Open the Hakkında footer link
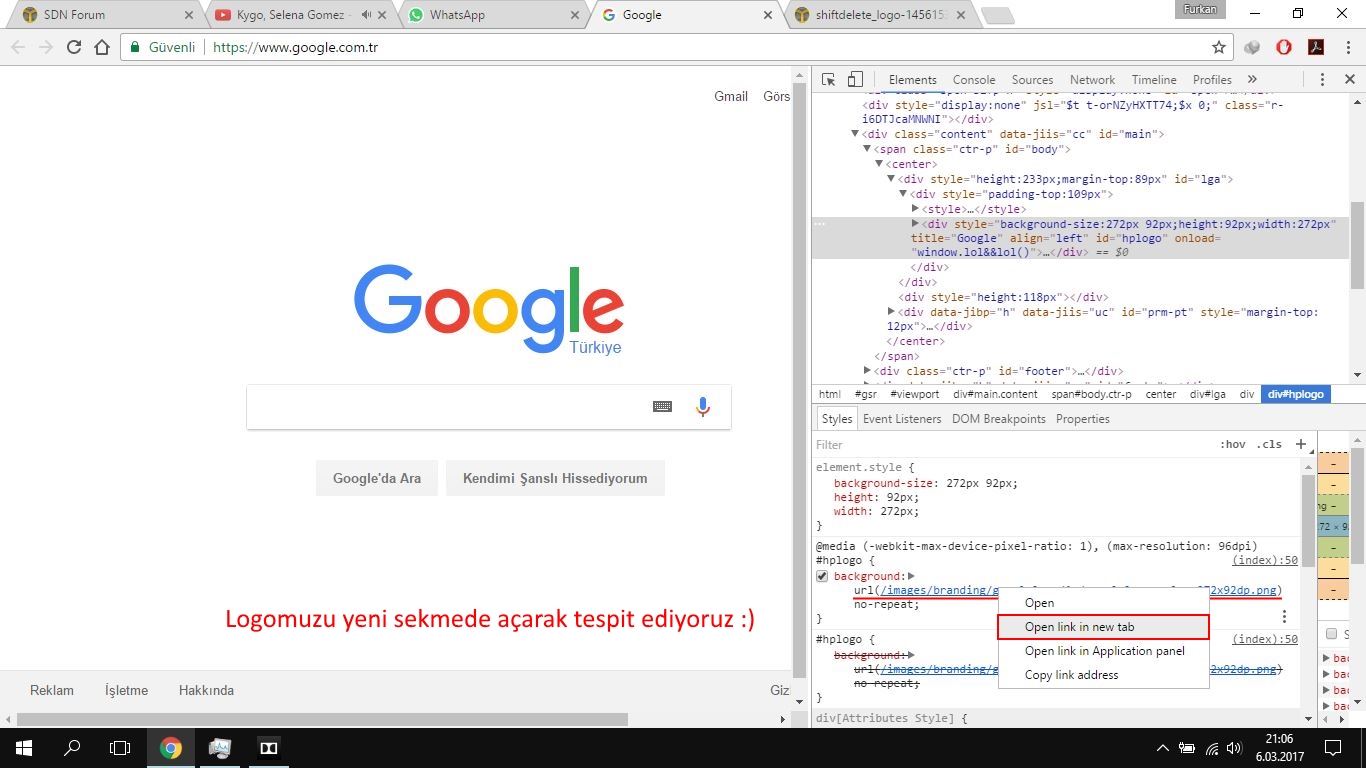 click(206, 690)
